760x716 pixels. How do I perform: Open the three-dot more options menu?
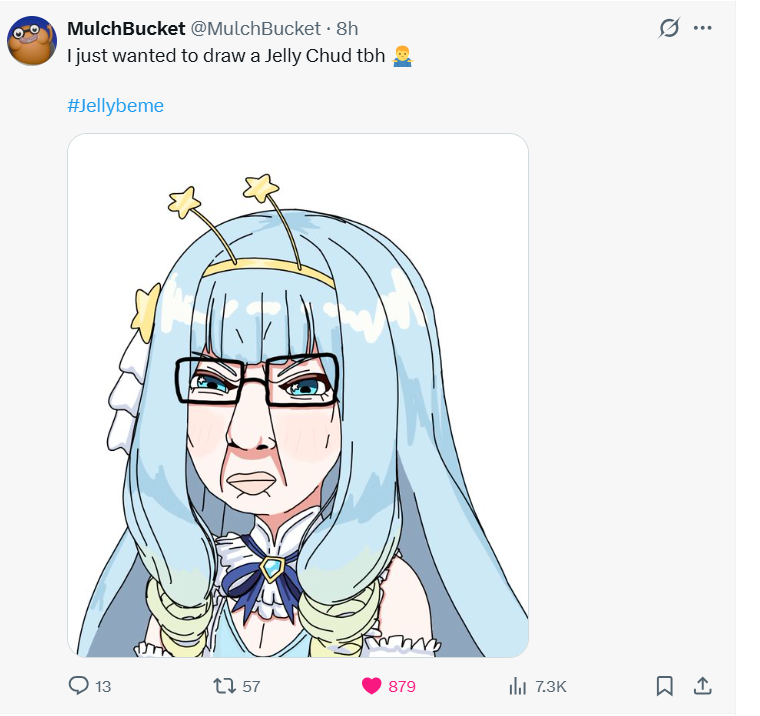click(702, 28)
